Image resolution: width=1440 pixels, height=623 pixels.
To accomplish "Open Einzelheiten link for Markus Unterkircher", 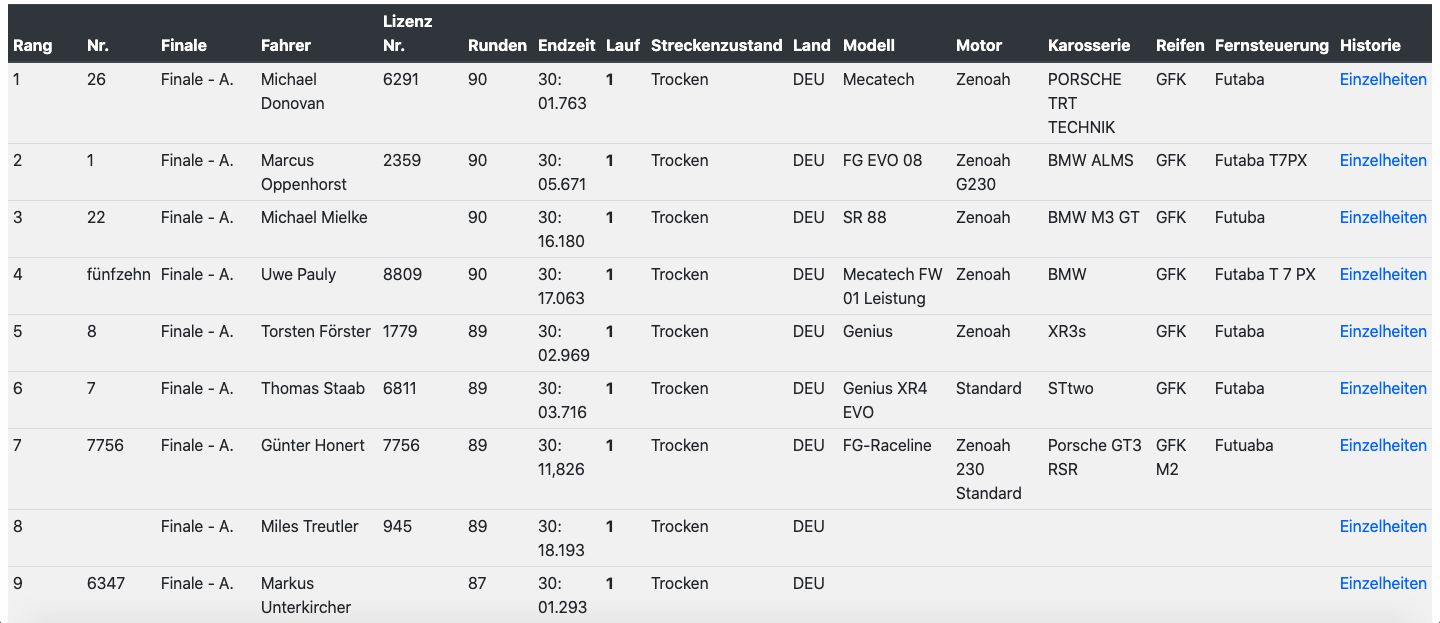I will click(x=1383, y=584).
